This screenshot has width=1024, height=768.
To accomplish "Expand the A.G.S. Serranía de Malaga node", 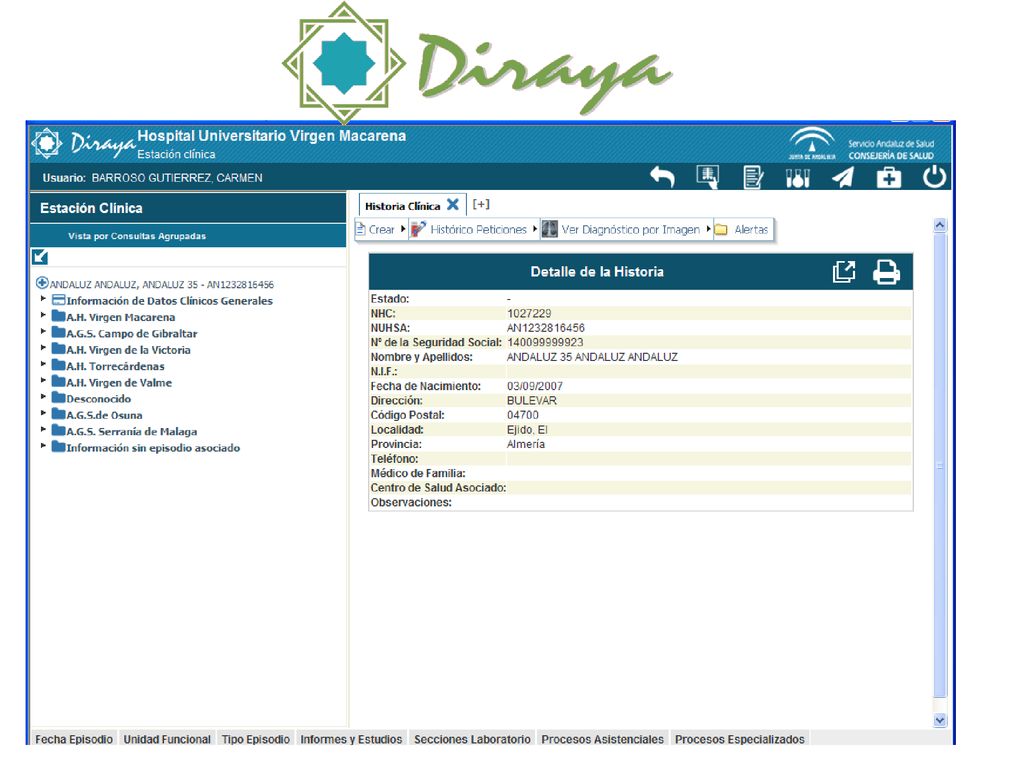I will point(43,429).
